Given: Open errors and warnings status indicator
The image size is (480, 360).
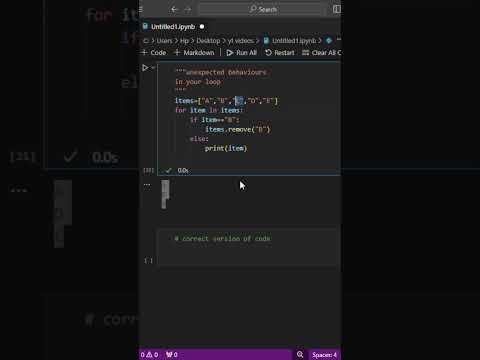Looking at the screenshot, I should tap(149, 355).
